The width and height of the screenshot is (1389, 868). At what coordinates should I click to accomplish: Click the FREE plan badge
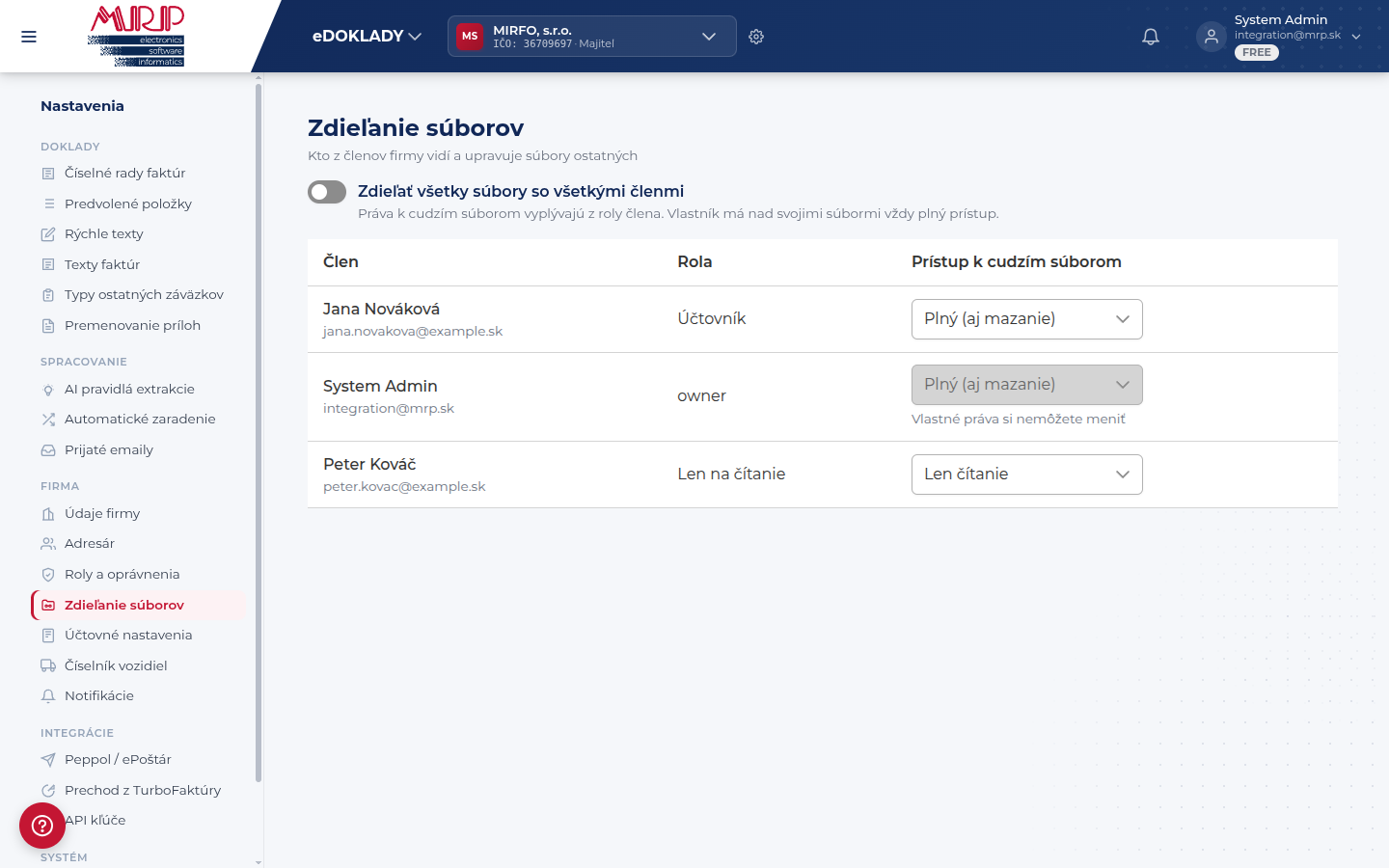pyautogui.click(x=1257, y=53)
